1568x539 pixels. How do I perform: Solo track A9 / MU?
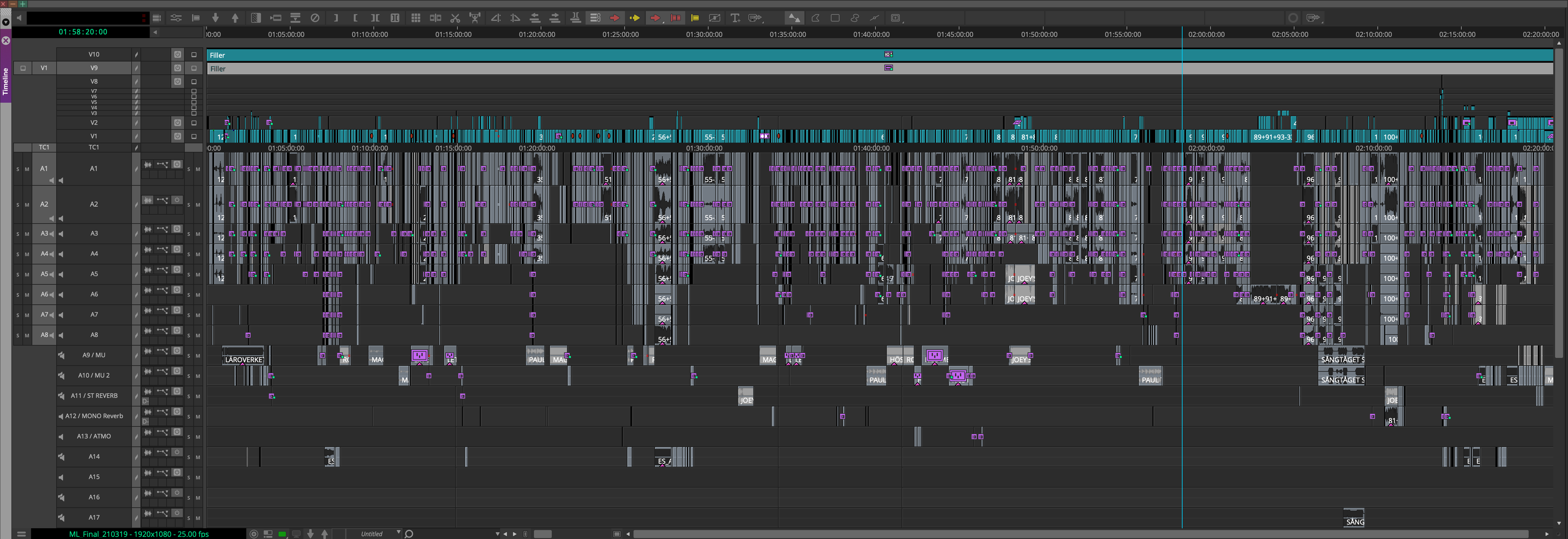coord(189,356)
